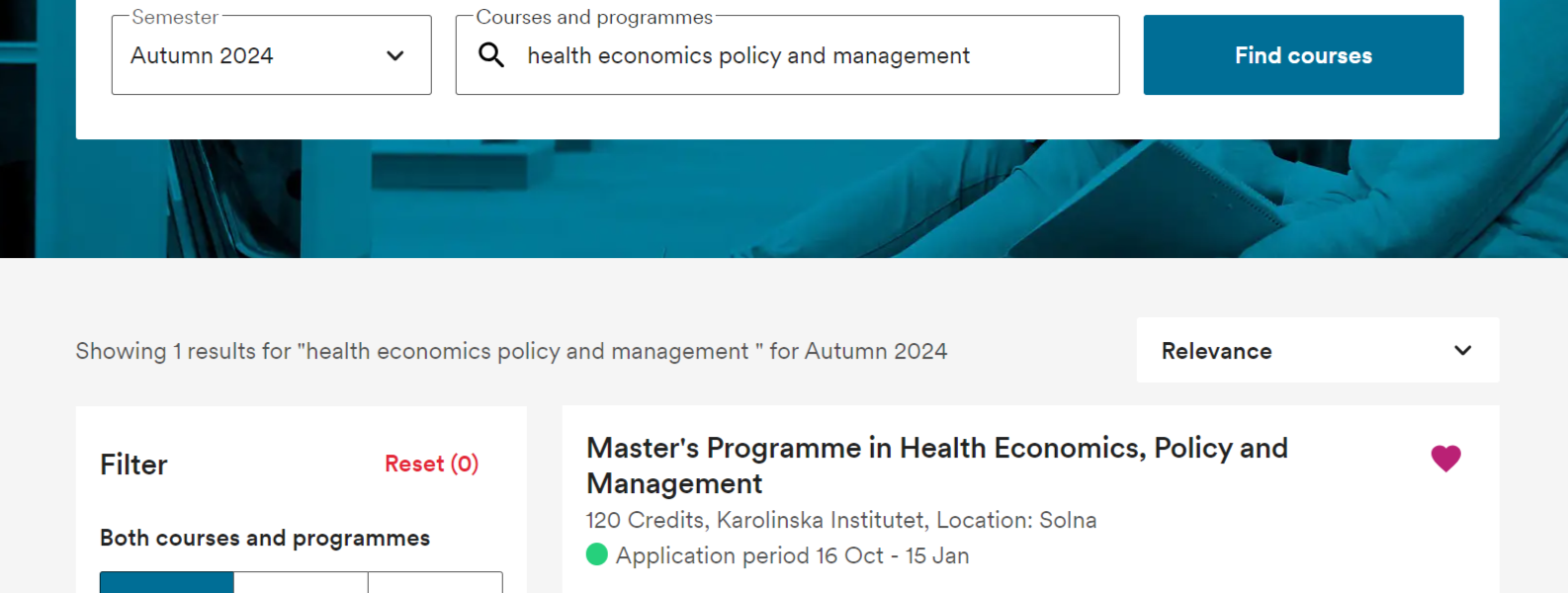Click the Filter panel heading
This screenshot has height=593, width=1568.
[x=133, y=465]
